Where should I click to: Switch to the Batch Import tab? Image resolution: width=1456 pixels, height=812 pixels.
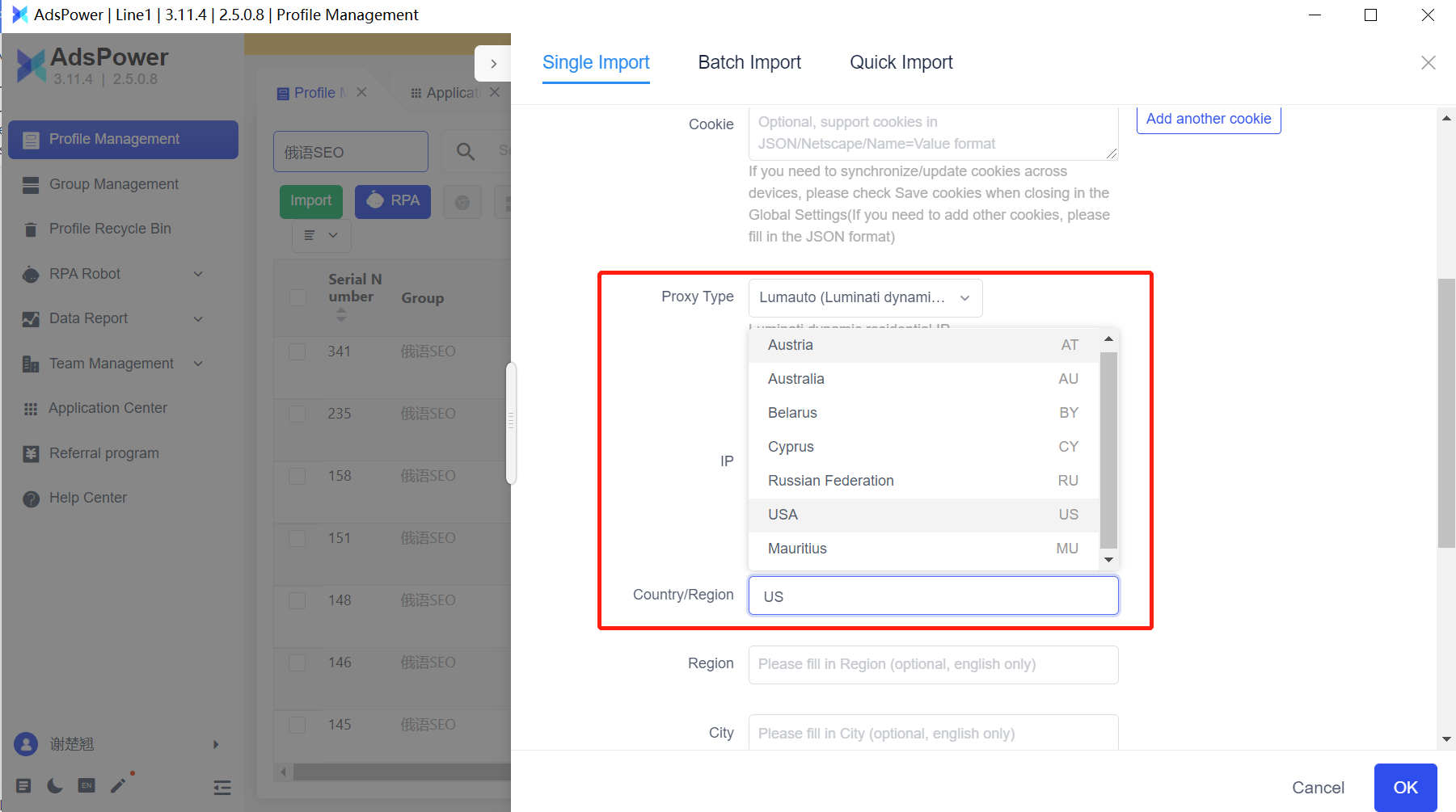[x=749, y=62]
